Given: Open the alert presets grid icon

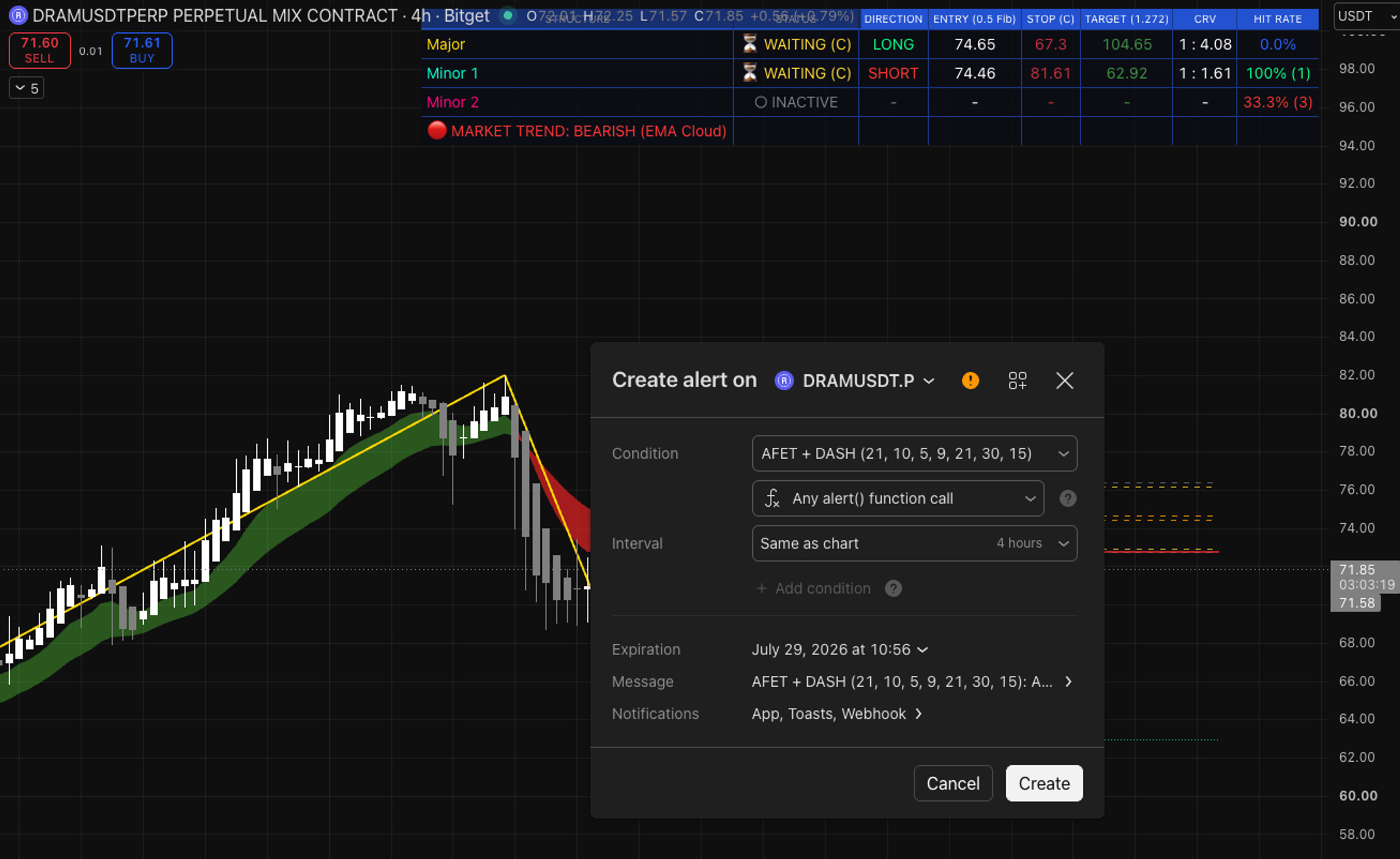Looking at the screenshot, I should [1018, 381].
